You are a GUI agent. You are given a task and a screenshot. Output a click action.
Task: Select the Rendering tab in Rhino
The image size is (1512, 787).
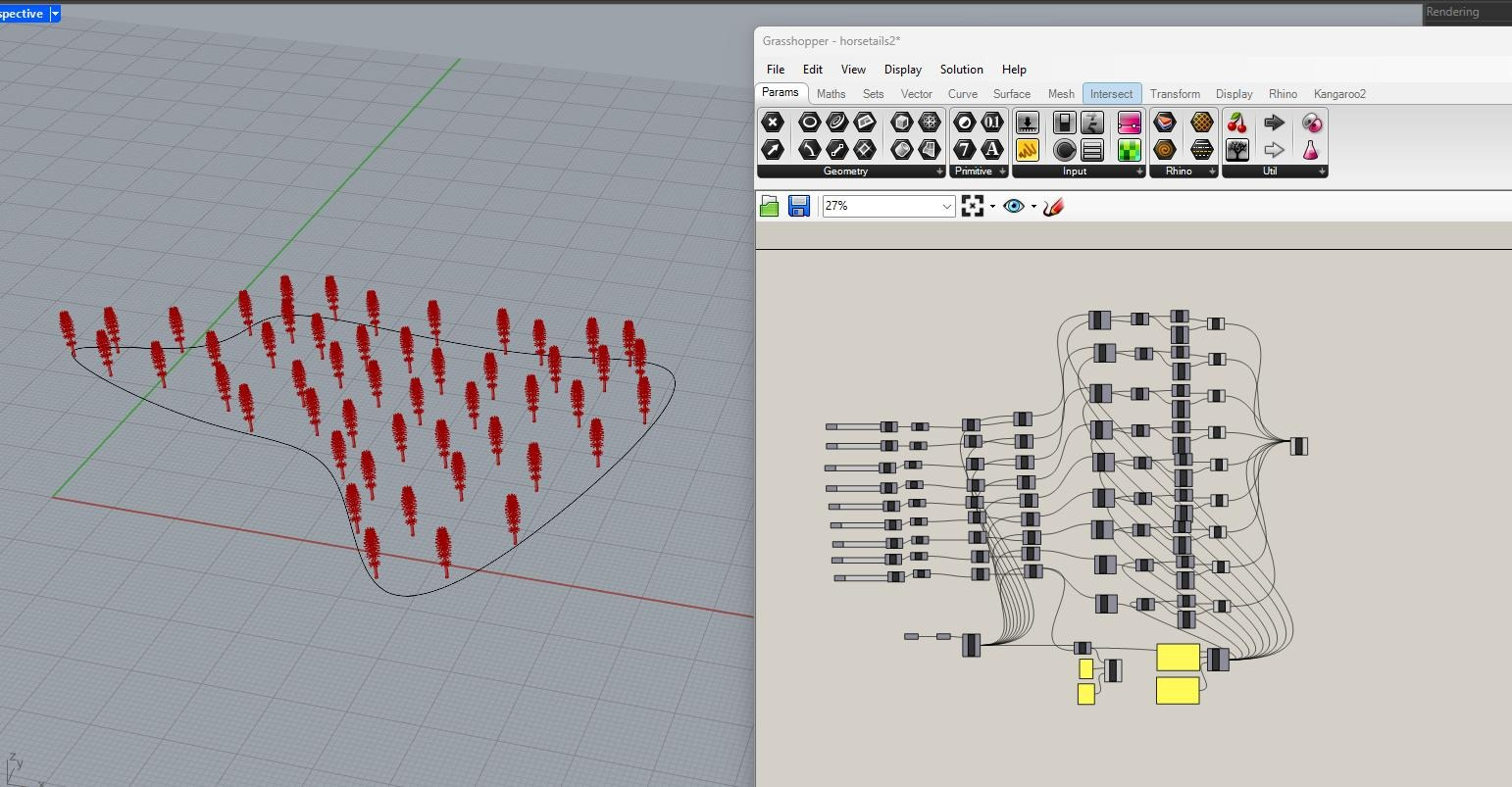coord(1452,12)
